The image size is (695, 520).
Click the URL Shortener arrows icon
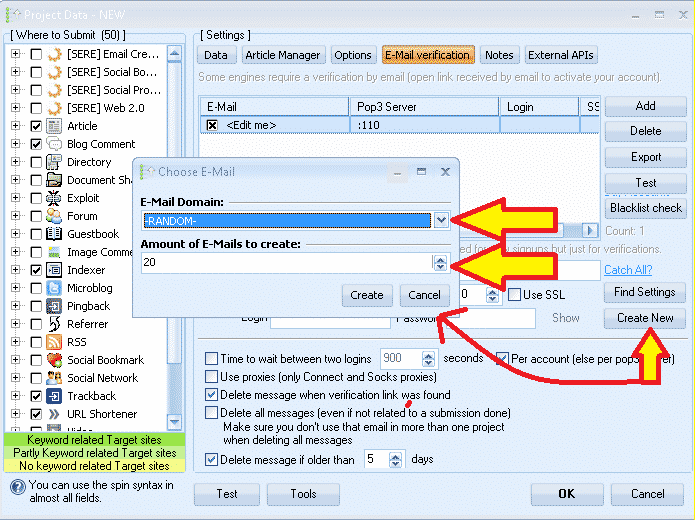[54, 414]
